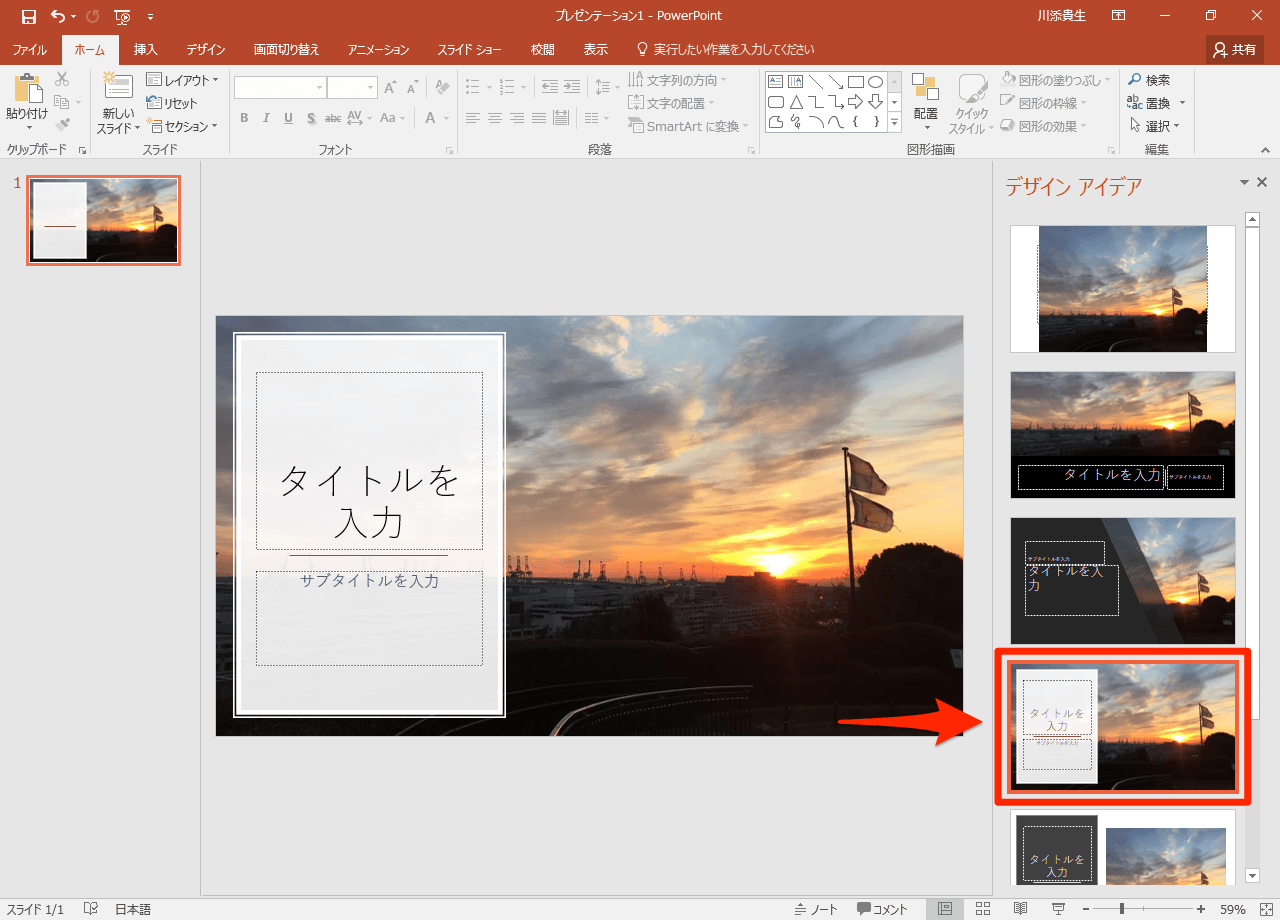The height and width of the screenshot is (920, 1280).
Task: Click Reading View icon in status bar
Action: click(1020, 909)
